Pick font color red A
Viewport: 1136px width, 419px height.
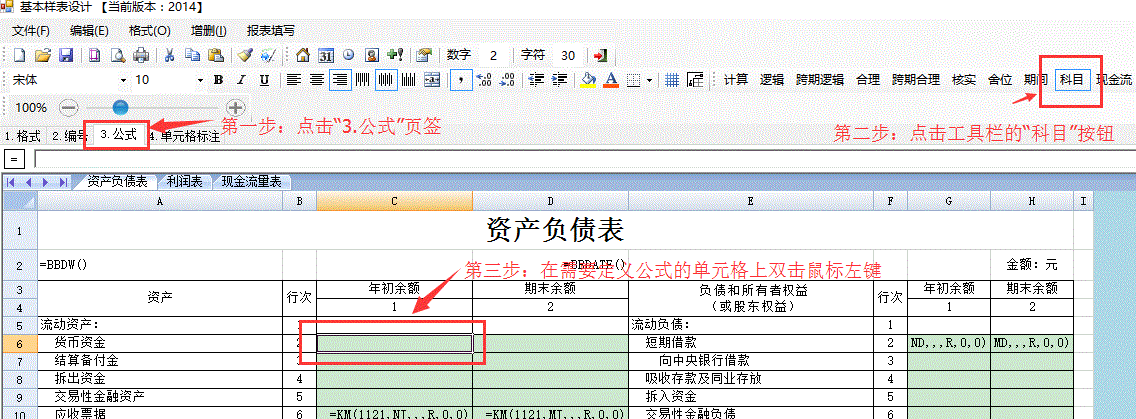click(x=611, y=80)
